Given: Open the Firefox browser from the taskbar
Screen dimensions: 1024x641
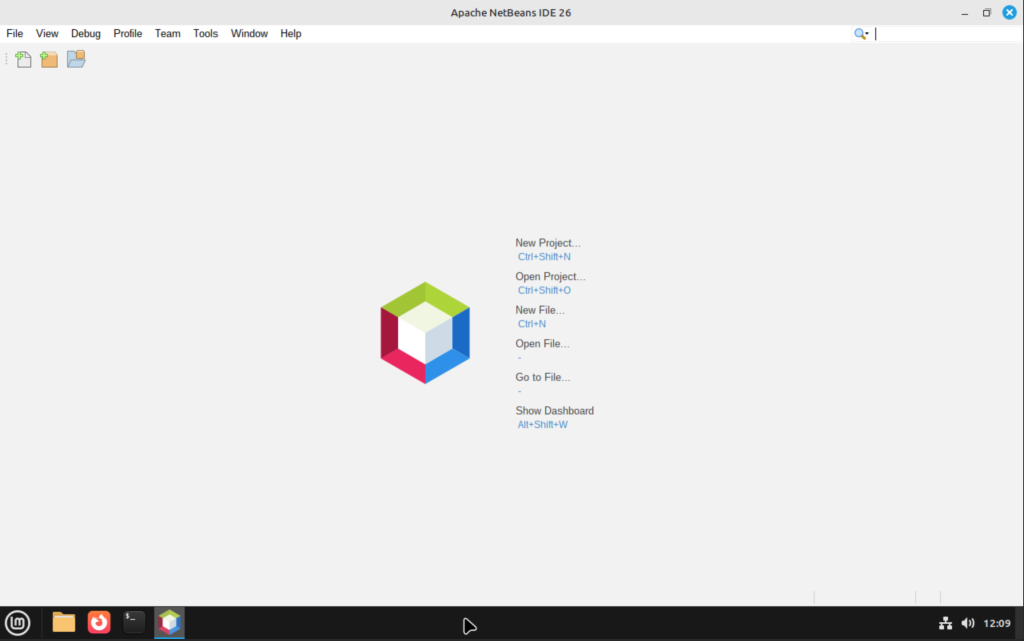Looking at the screenshot, I should (98, 622).
